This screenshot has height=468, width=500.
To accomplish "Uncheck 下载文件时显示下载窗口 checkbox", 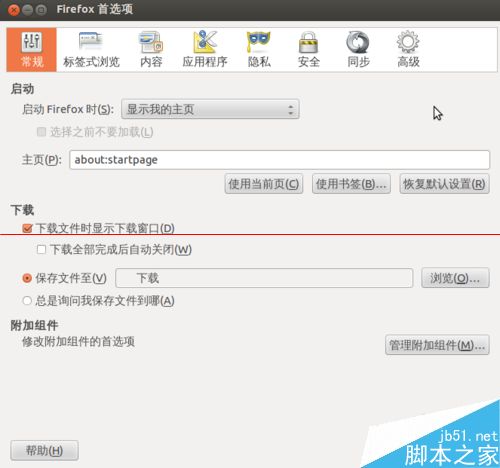I will point(27,228).
